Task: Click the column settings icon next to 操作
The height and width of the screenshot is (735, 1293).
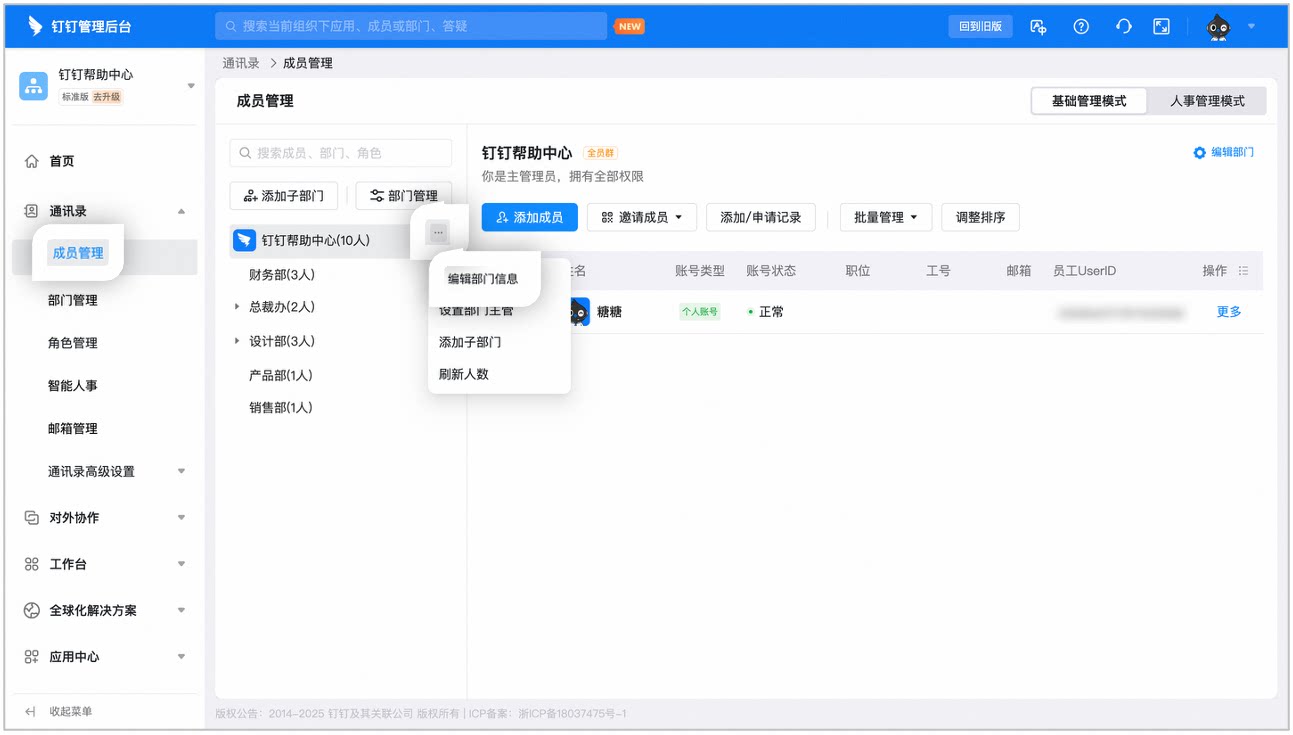Action: pos(1244,271)
